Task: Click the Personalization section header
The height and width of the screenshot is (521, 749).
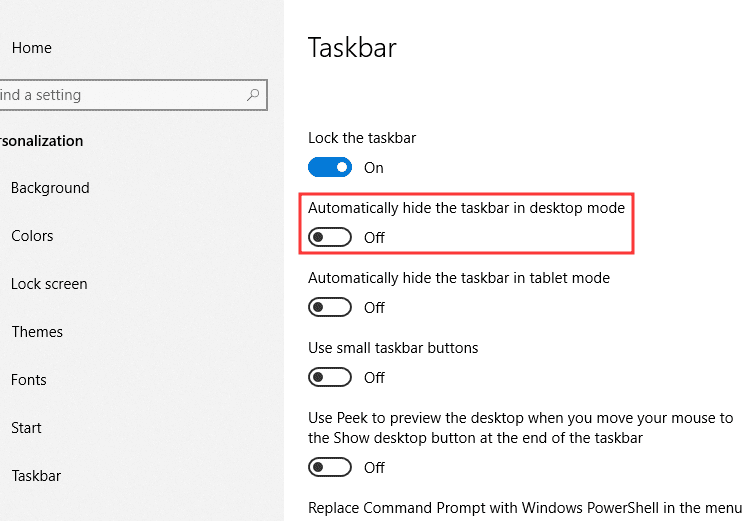Action: click(41, 141)
